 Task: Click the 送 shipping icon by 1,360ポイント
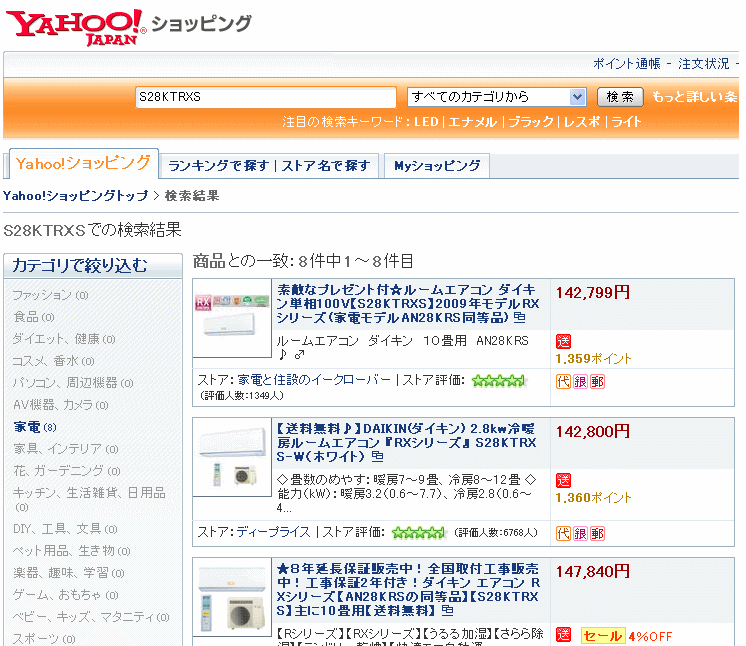coord(563,480)
